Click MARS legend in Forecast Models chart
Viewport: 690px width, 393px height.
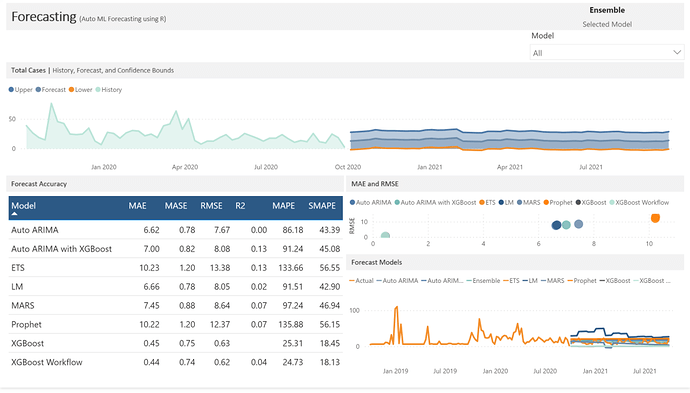(553, 281)
